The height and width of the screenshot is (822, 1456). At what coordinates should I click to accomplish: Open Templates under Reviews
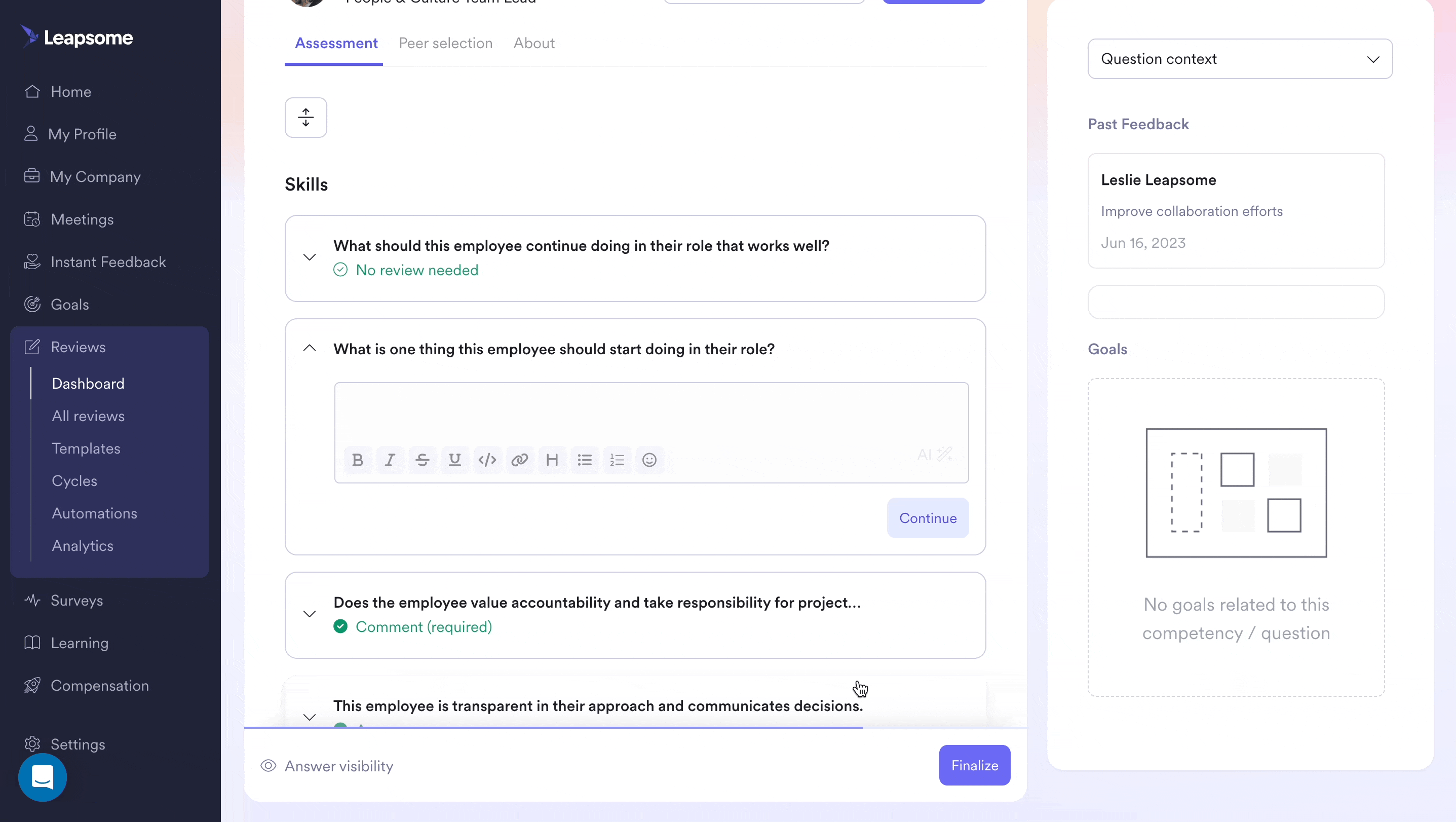(x=86, y=449)
